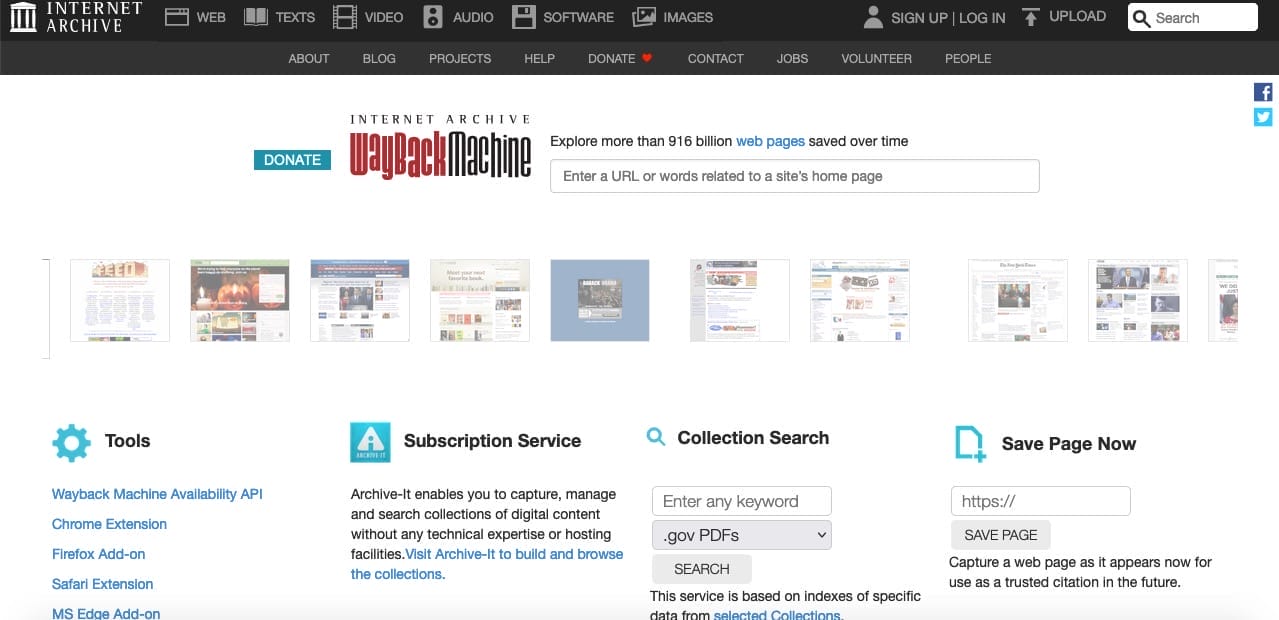The height and width of the screenshot is (620, 1279).
Task: Open the Software section icon
Action: point(523,16)
